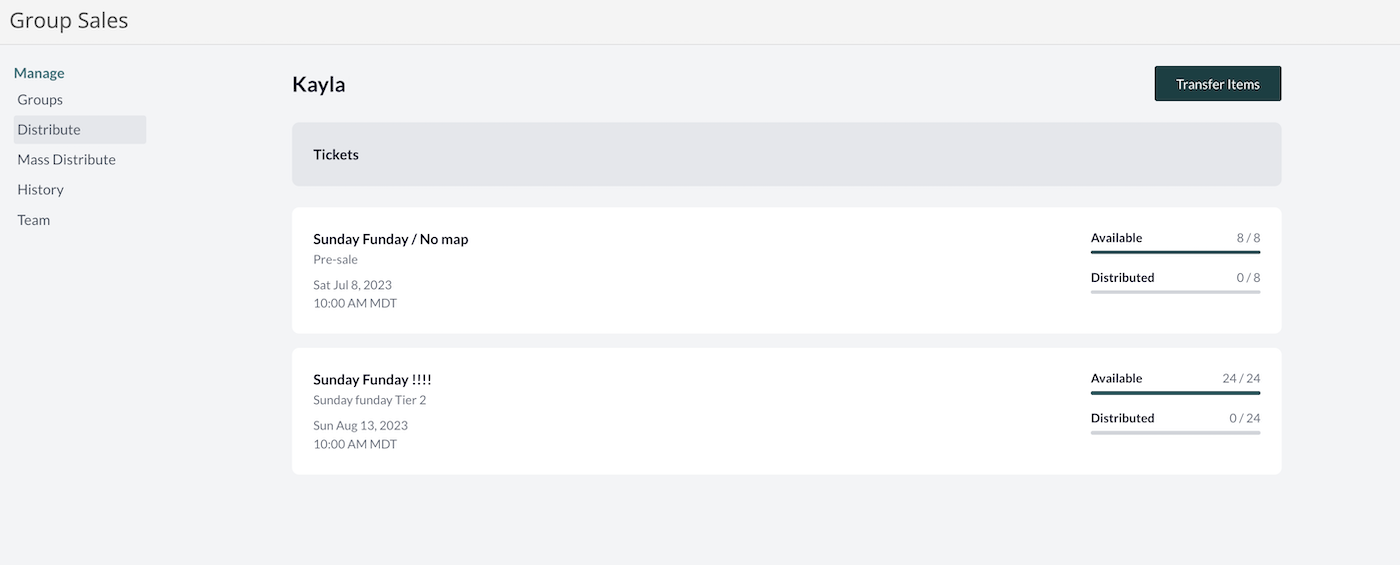Click the Pre-sale ticket type label
The image size is (1400, 565).
pyautogui.click(x=335, y=260)
